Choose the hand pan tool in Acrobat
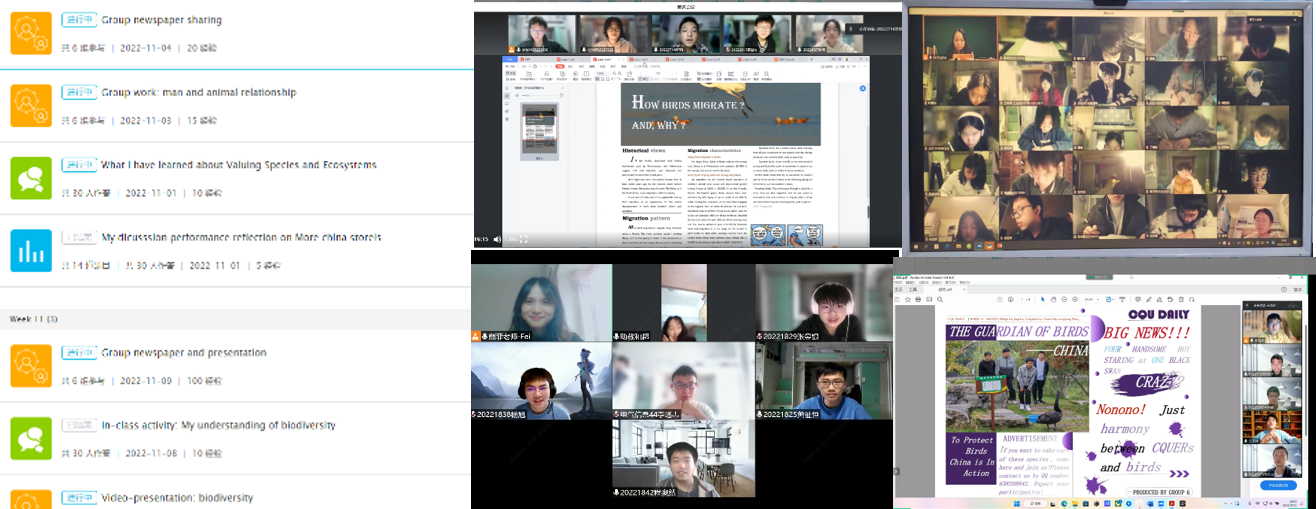1316x509 pixels. (1053, 299)
